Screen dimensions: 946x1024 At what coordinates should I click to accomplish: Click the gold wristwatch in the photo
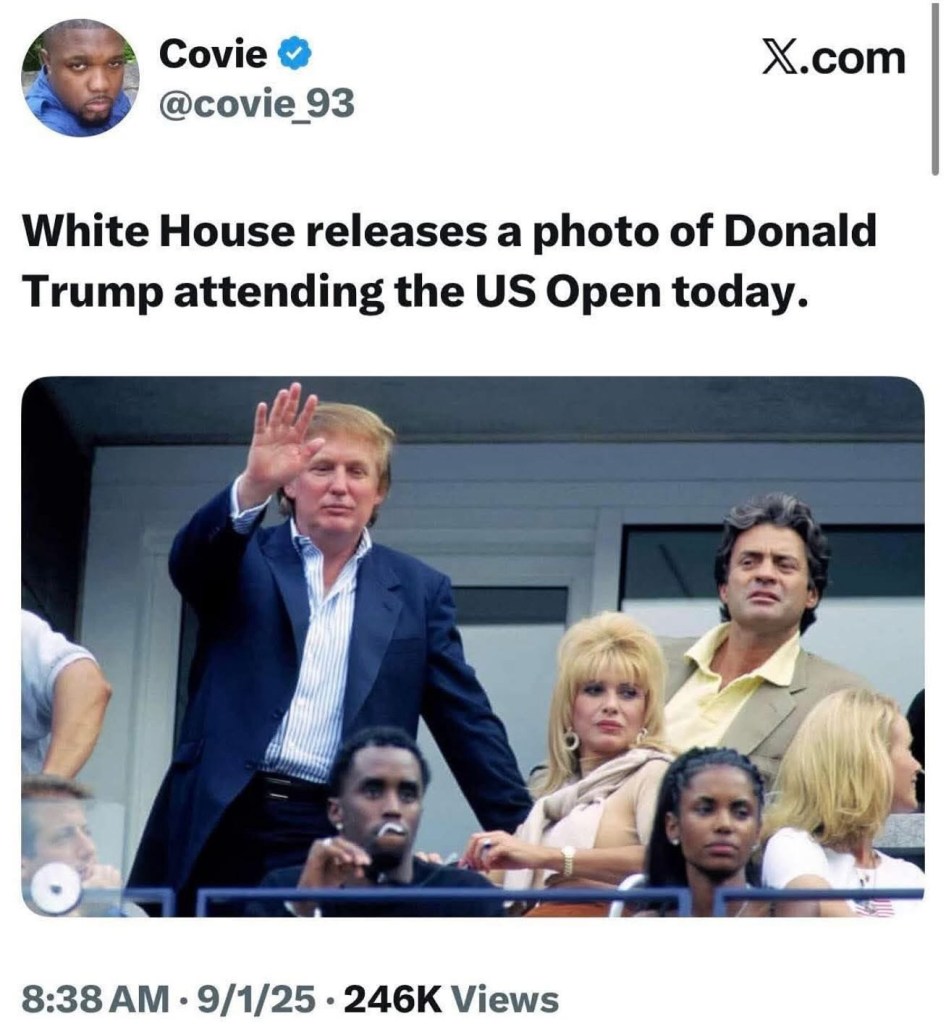point(568,861)
